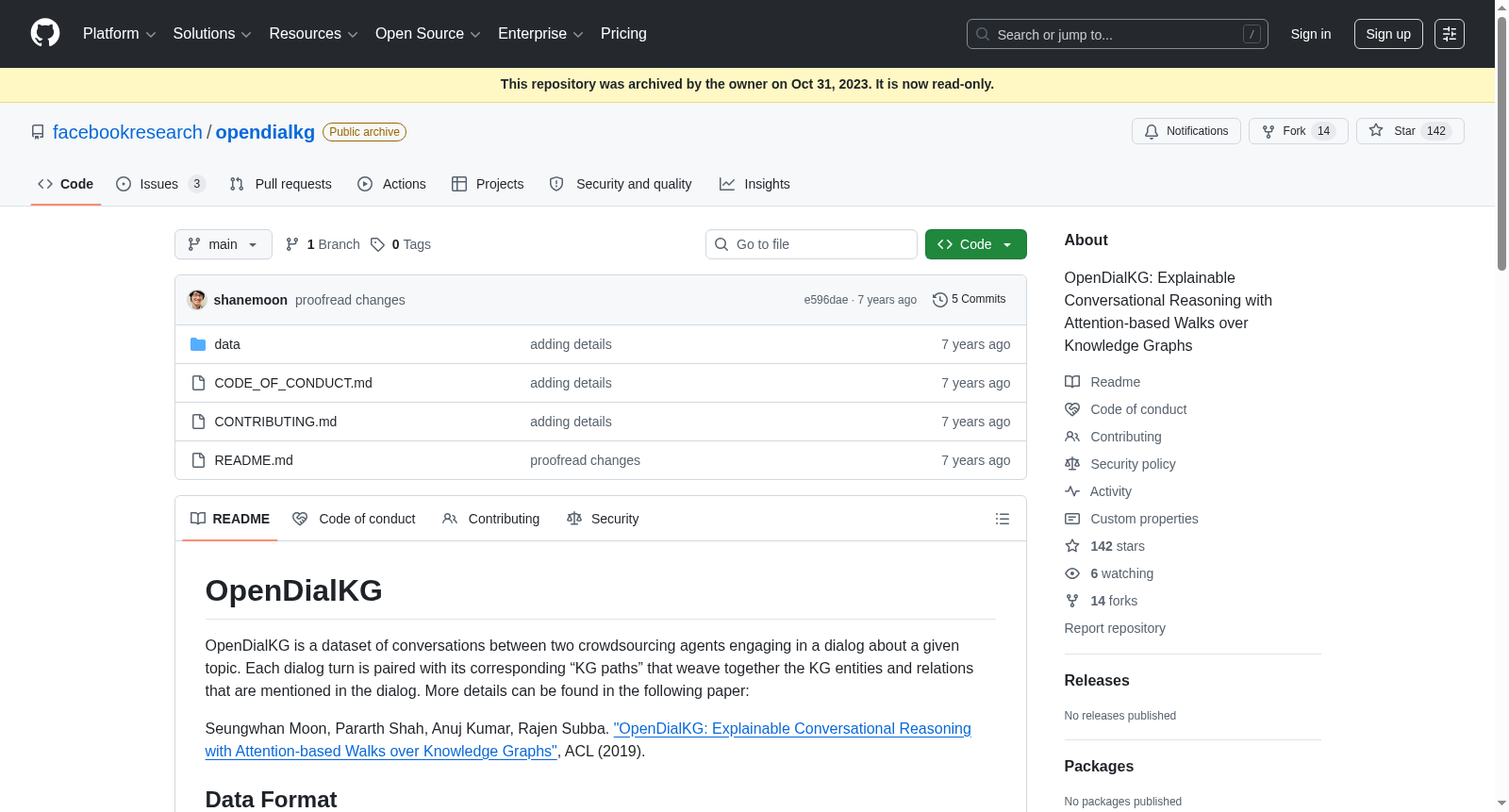Click the heart icon beside Code of conduct in About
Image resolution: width=1509 pixels, height=812 pixels.
pos(1072,409)
